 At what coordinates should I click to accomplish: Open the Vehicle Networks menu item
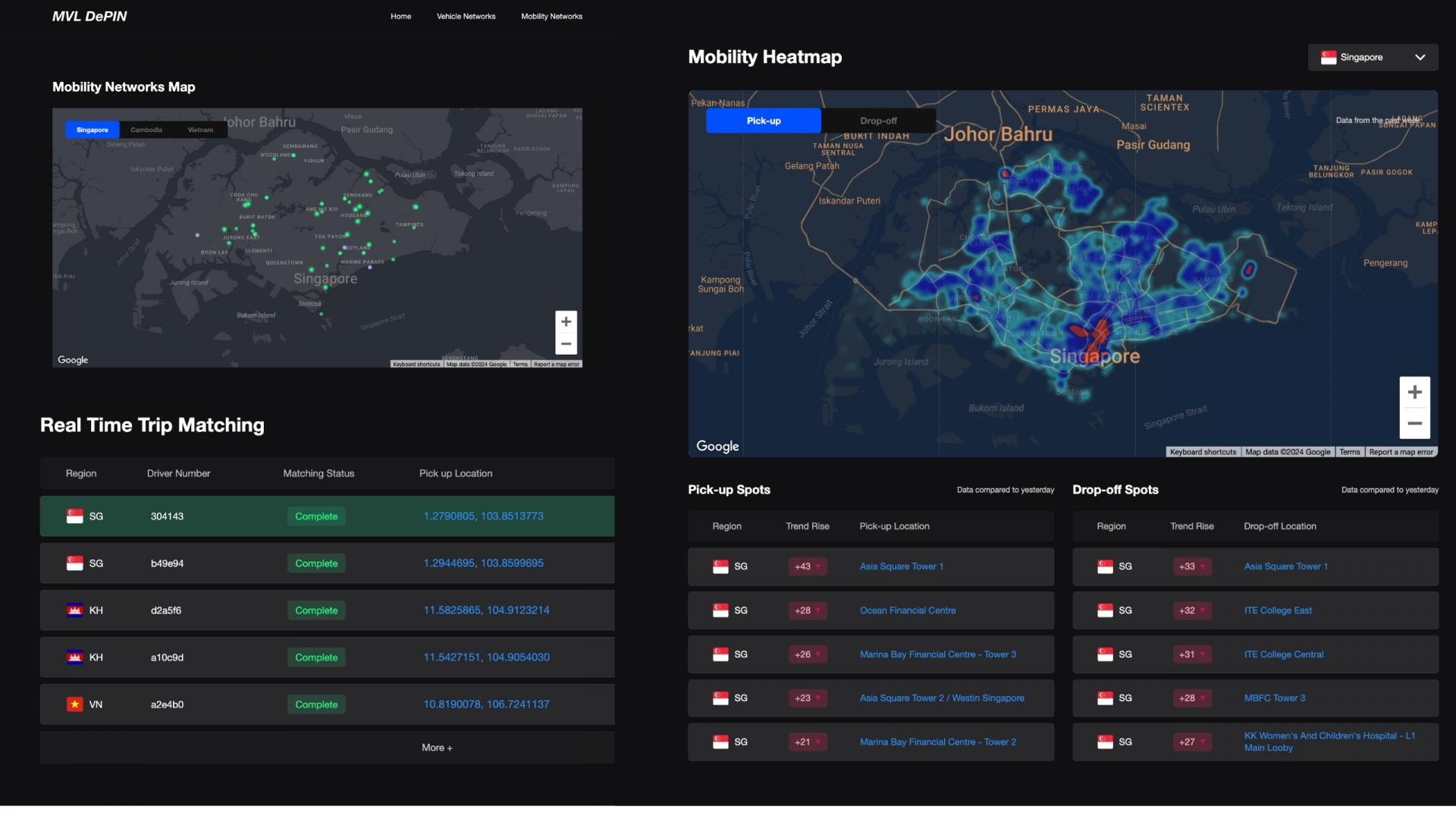click(466, 17)
